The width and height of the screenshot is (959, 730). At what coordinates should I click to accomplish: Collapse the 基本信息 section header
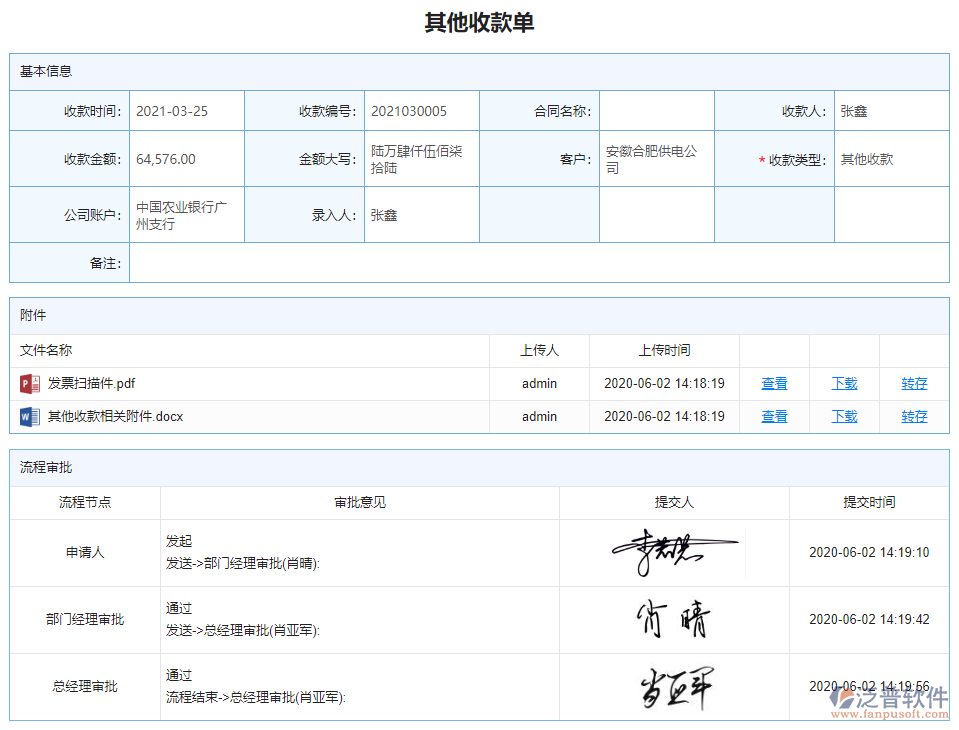(42, 71)
